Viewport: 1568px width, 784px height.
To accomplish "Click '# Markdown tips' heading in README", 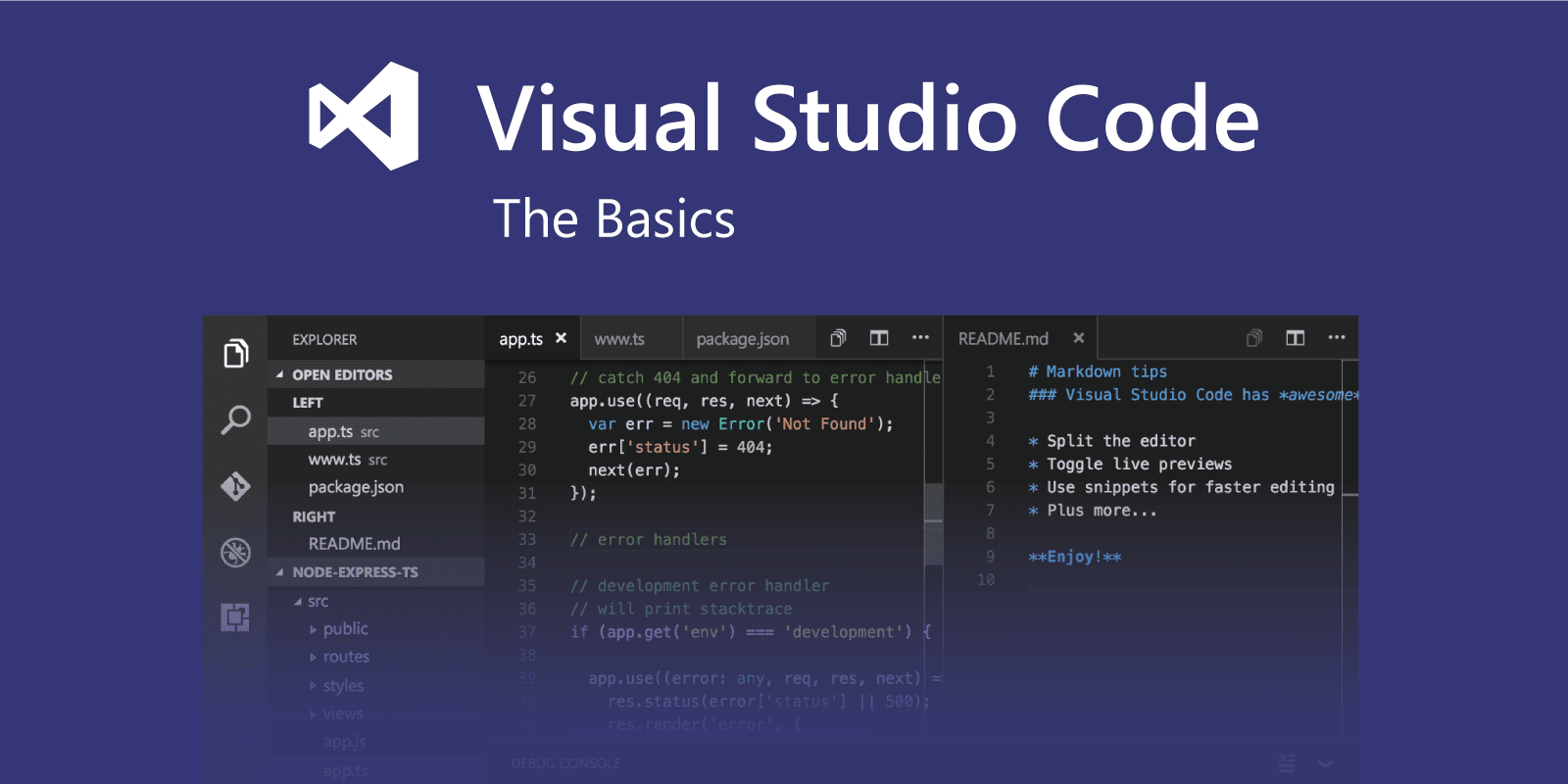I will (1098, 371).
